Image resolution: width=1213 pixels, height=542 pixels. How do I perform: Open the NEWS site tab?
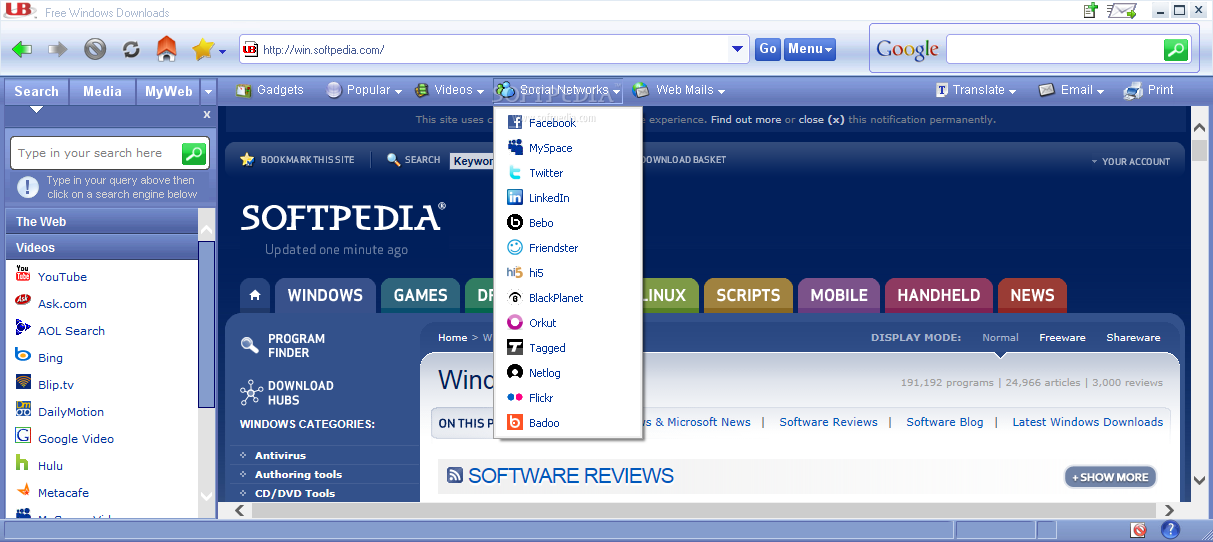point(1032,296)
